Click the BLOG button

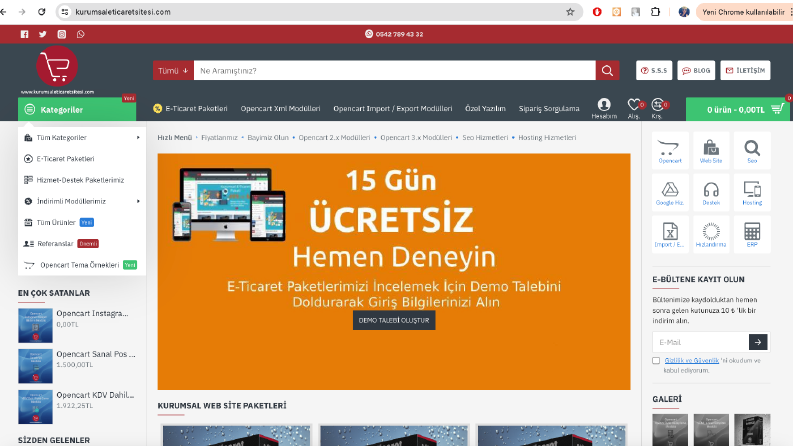click(x=696, y=71)
